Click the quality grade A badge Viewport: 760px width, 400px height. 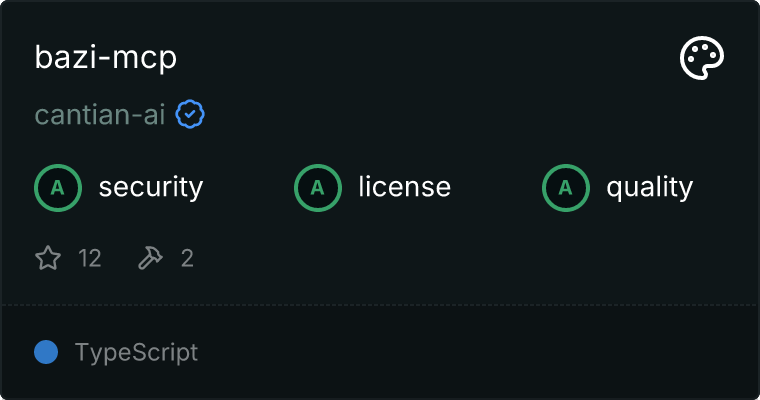[x=566, y=187]
